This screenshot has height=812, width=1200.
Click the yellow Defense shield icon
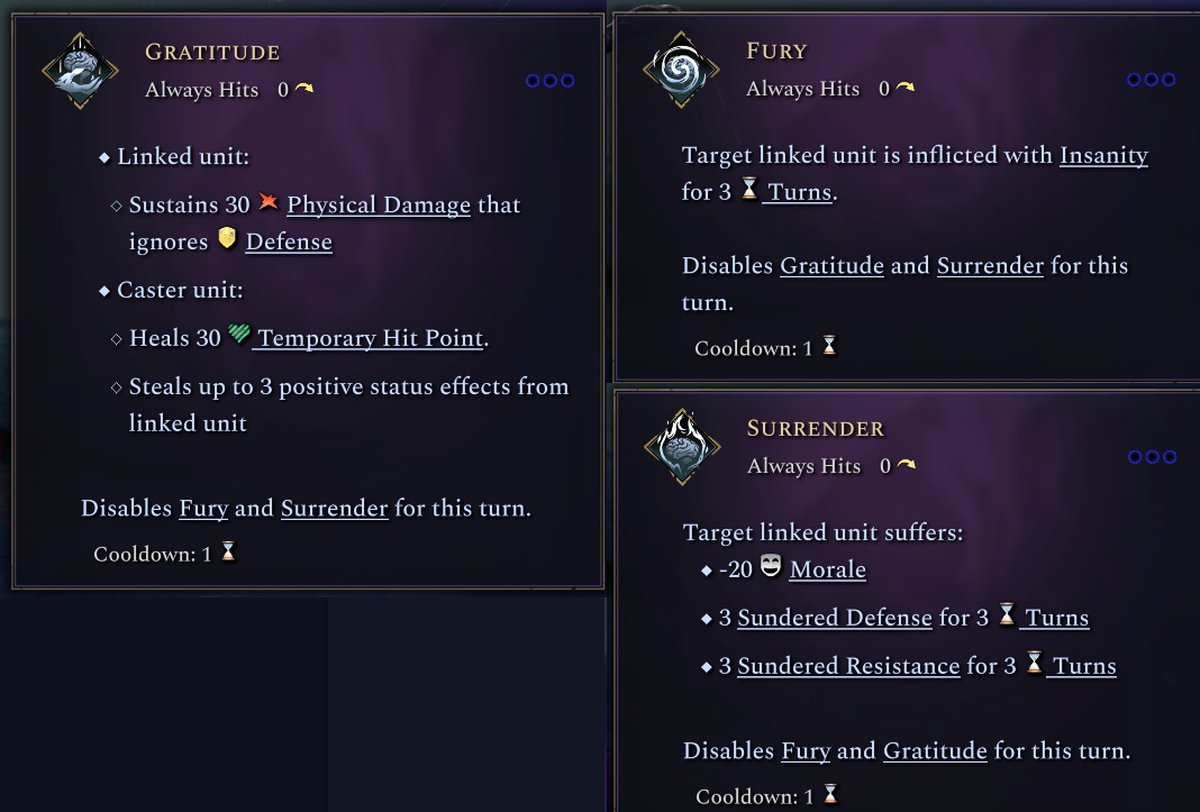[x=227, y=240]
